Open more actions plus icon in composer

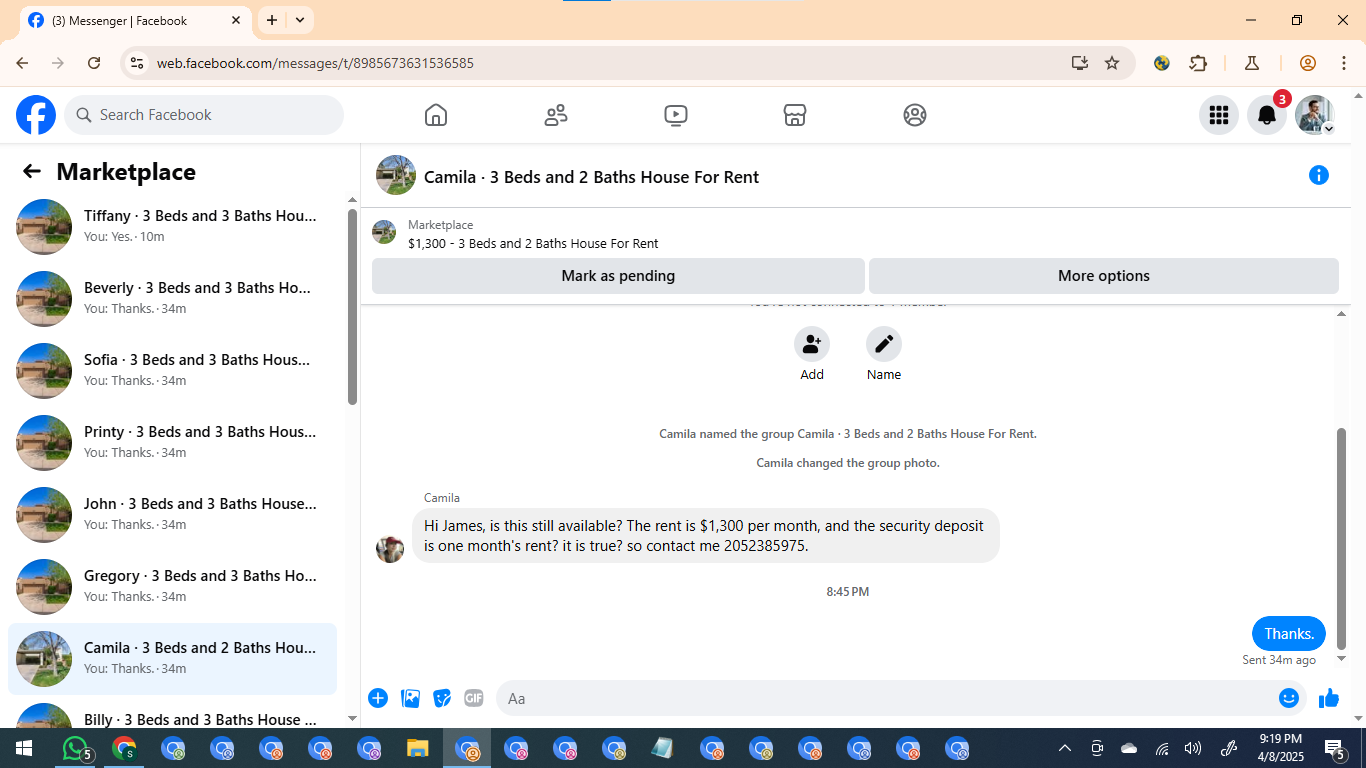pyautogui.click(x=378, y=698)
